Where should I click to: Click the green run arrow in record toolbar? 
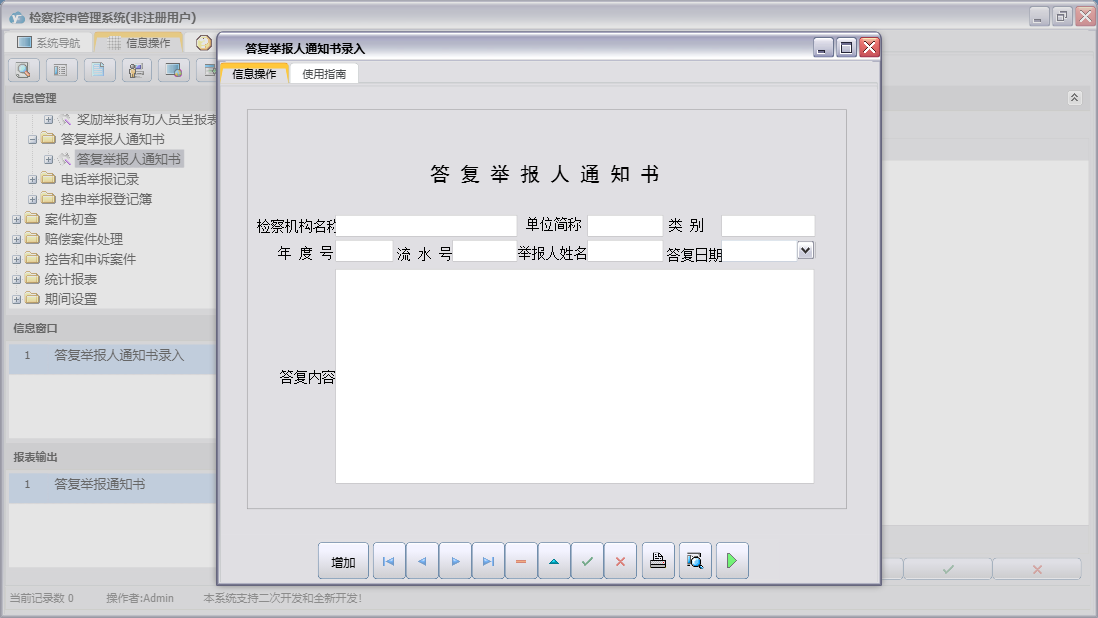(x=731, y=561)
